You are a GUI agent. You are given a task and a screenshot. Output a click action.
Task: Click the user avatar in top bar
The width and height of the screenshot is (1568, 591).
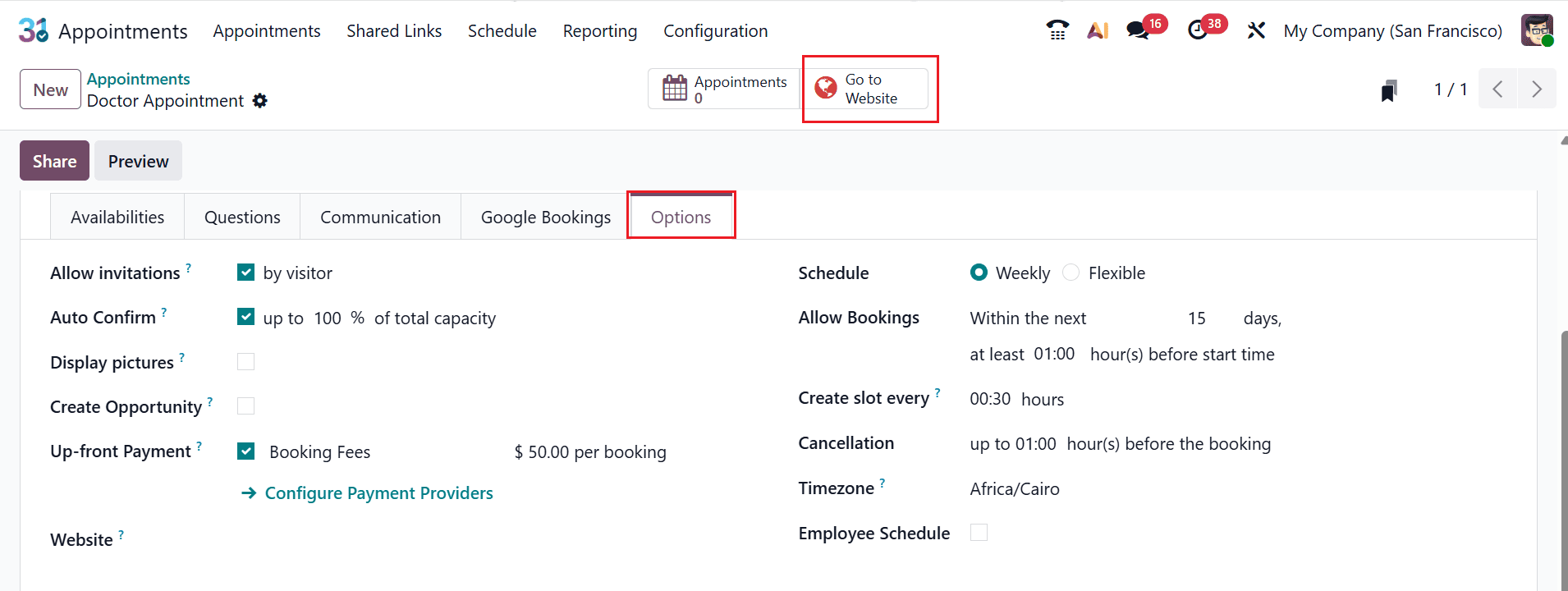pyautogui.click(x=1537, y=30)
